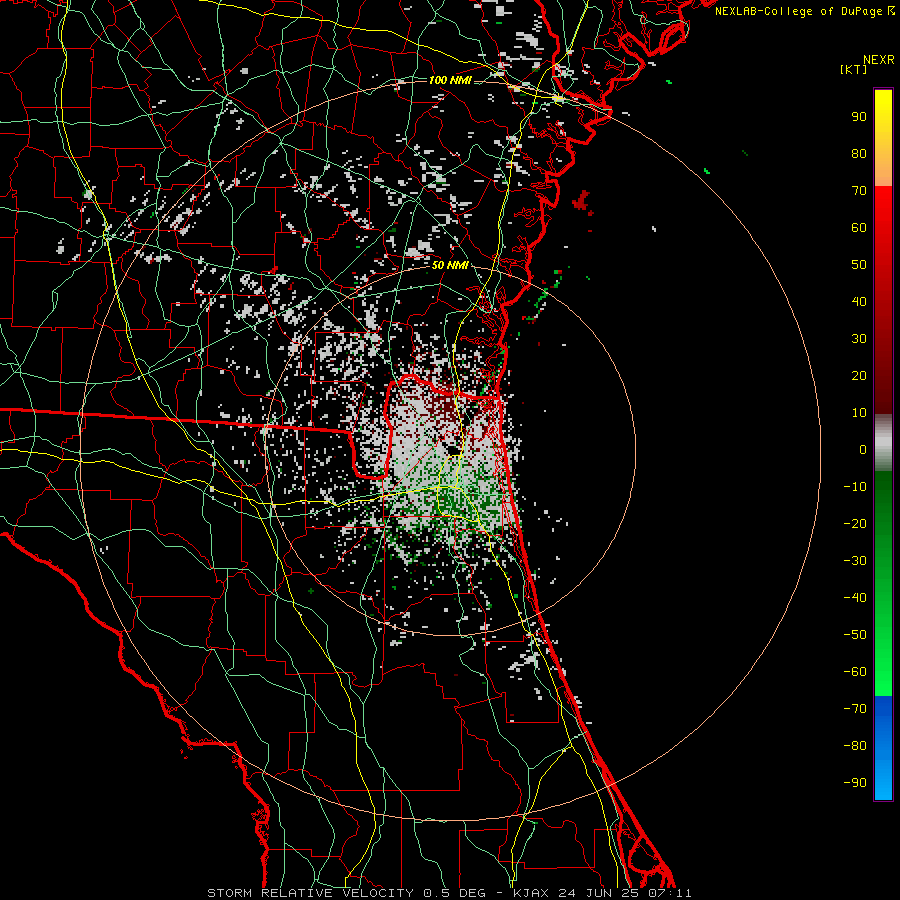This screenshot has height=900, width=900.
Task: Click the [KT] units label
Action: [854, 69]
